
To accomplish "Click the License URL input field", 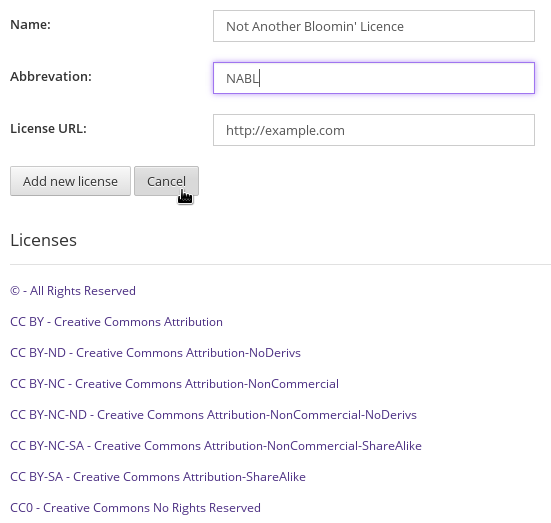I will pos(374,130).
